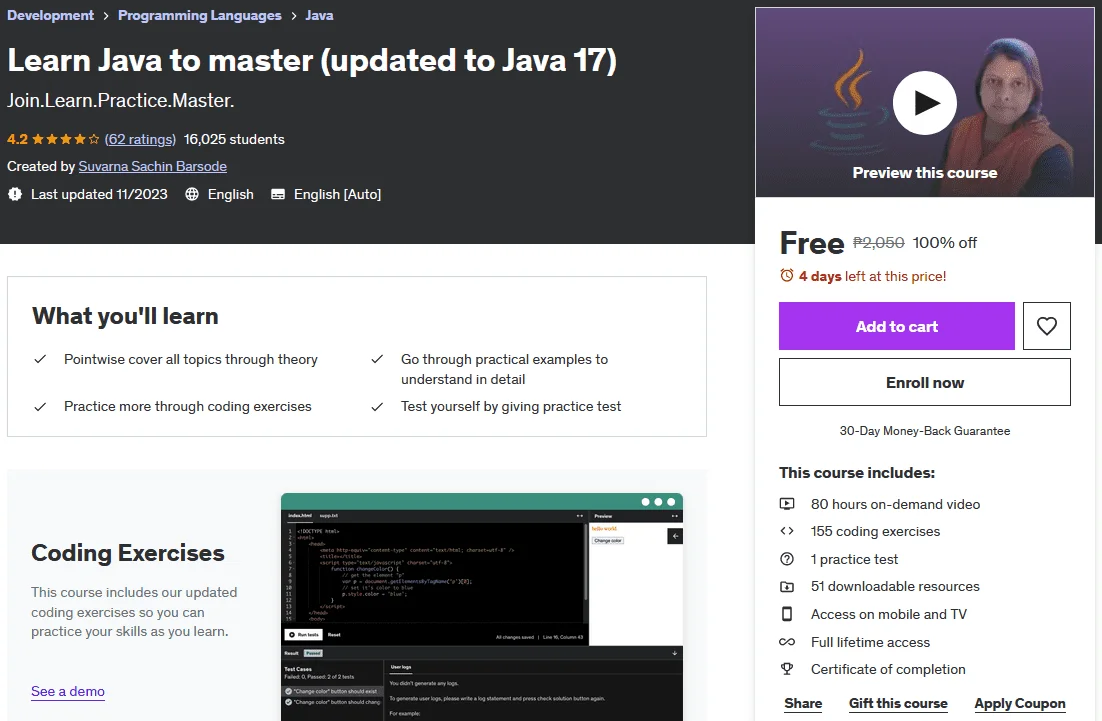
Task: Click the English [Auto] captions text
Action: pos(337,194)
